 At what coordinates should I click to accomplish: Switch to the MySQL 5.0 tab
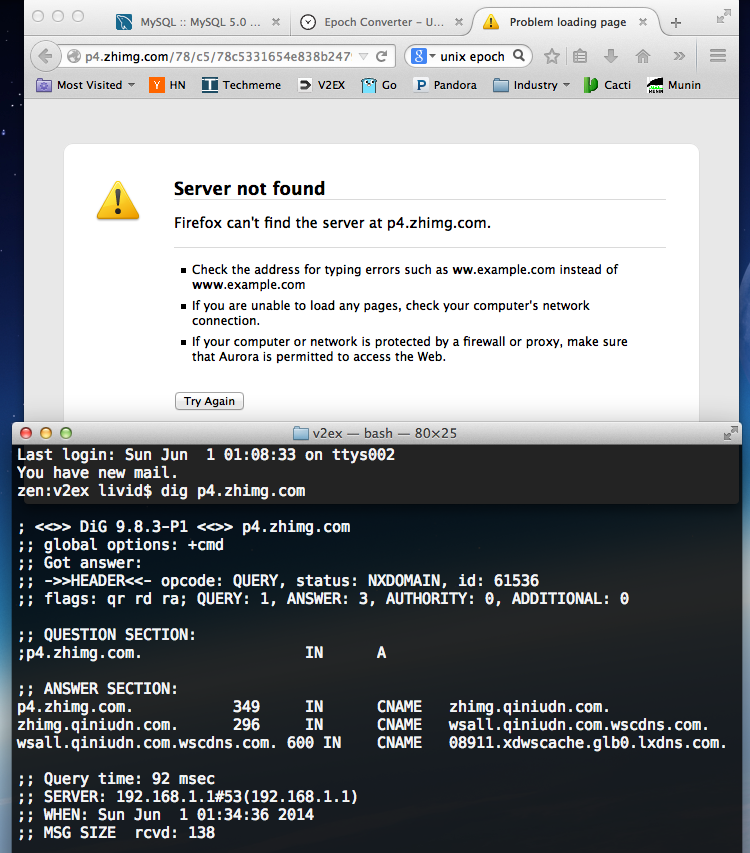point(190,22)
